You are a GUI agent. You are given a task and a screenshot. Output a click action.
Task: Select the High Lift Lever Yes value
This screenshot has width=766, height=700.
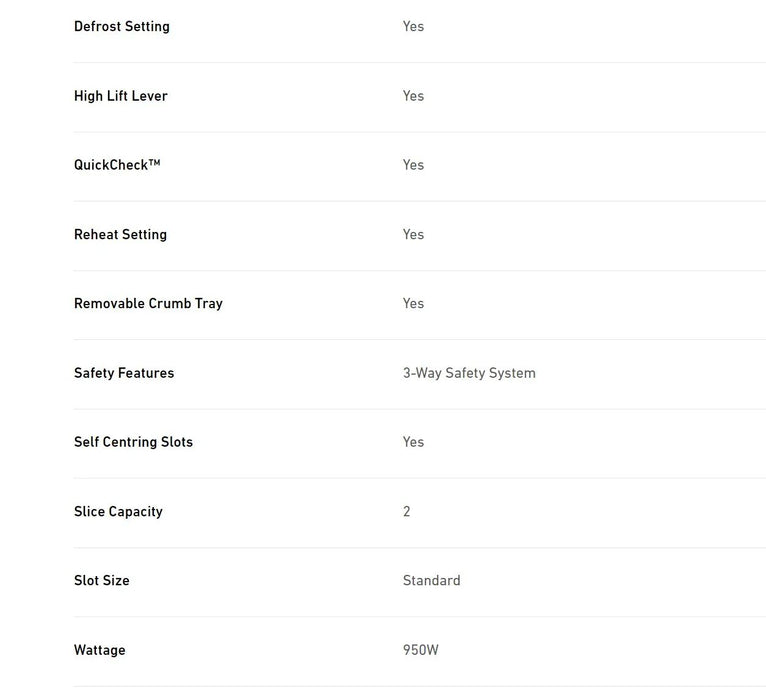pos(413,96)
